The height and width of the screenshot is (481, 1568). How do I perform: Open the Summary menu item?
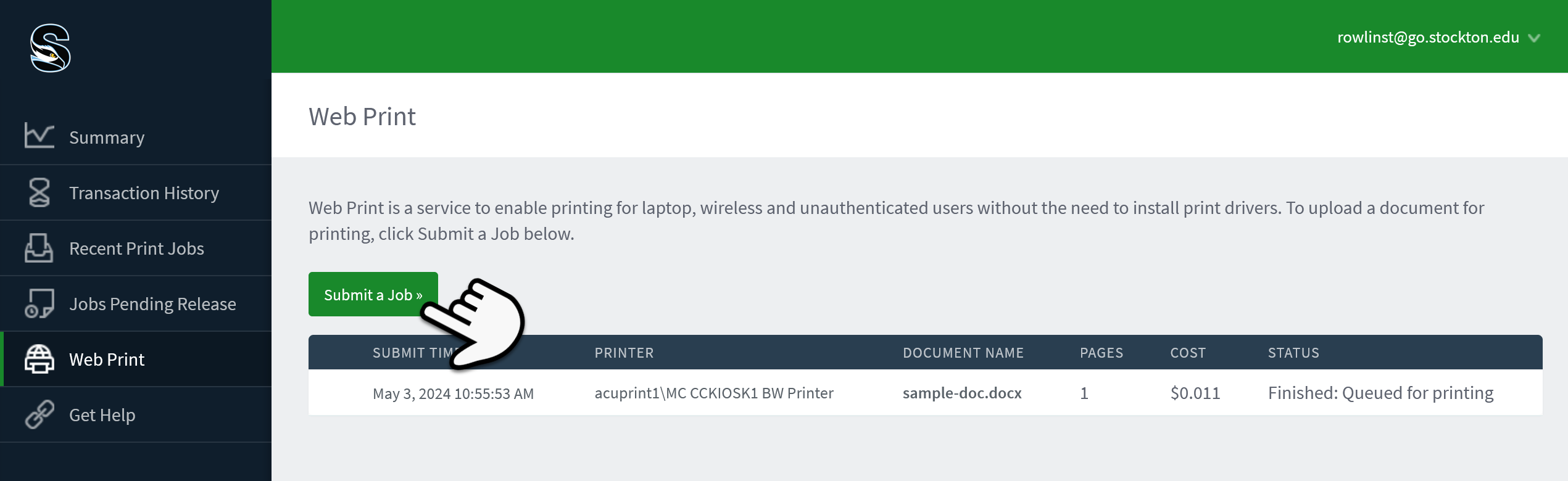tap(136, 137)
